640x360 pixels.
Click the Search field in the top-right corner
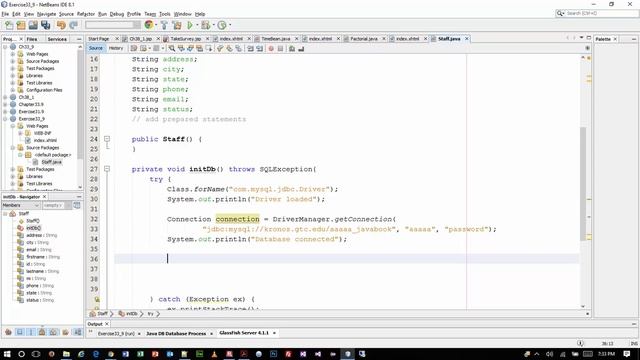tap(597, 13)
